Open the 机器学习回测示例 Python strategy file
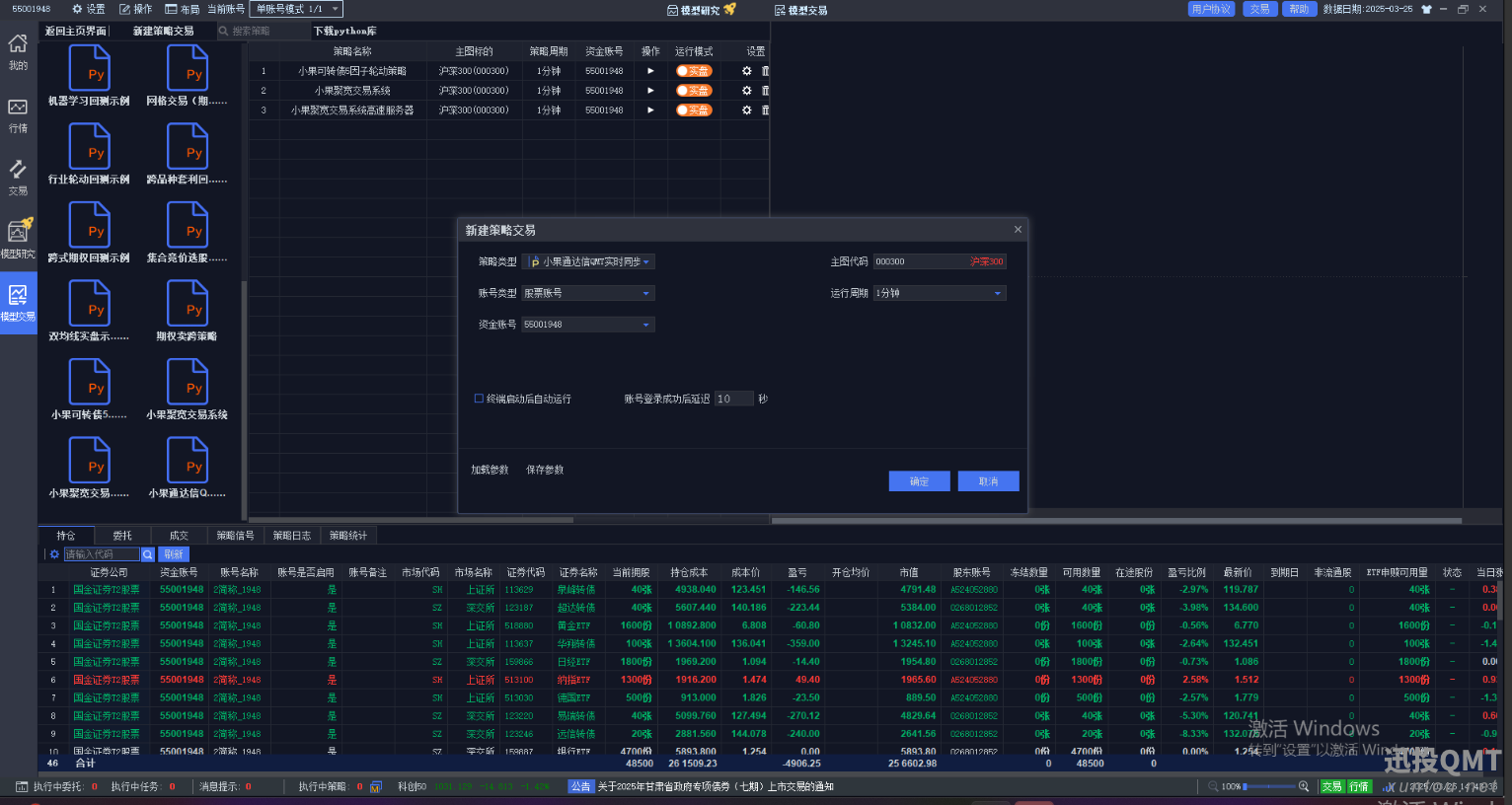This screenshot has height=805, width=1512. point(89,75)
